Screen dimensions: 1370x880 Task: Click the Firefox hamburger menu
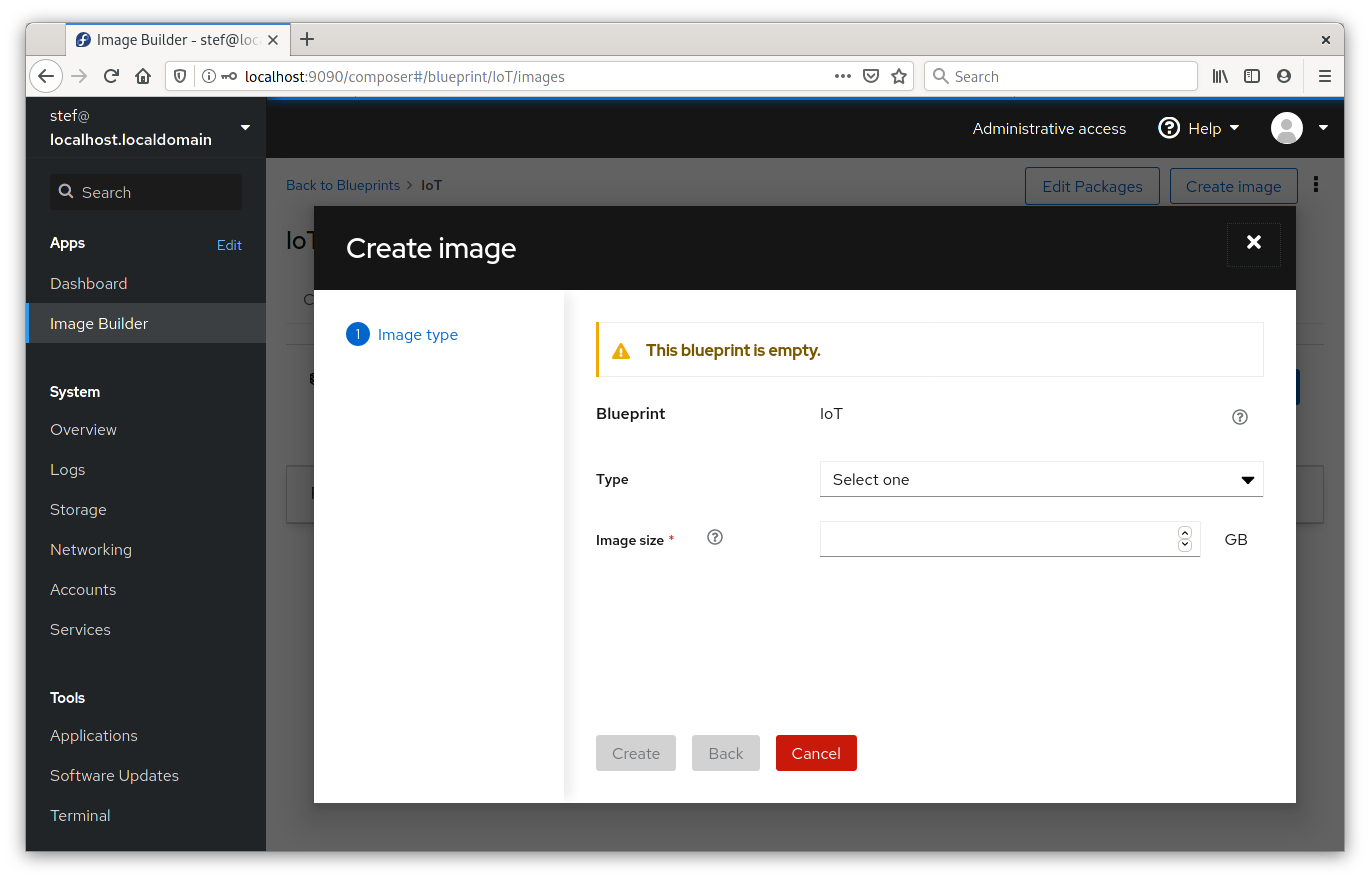point(1324,76)
